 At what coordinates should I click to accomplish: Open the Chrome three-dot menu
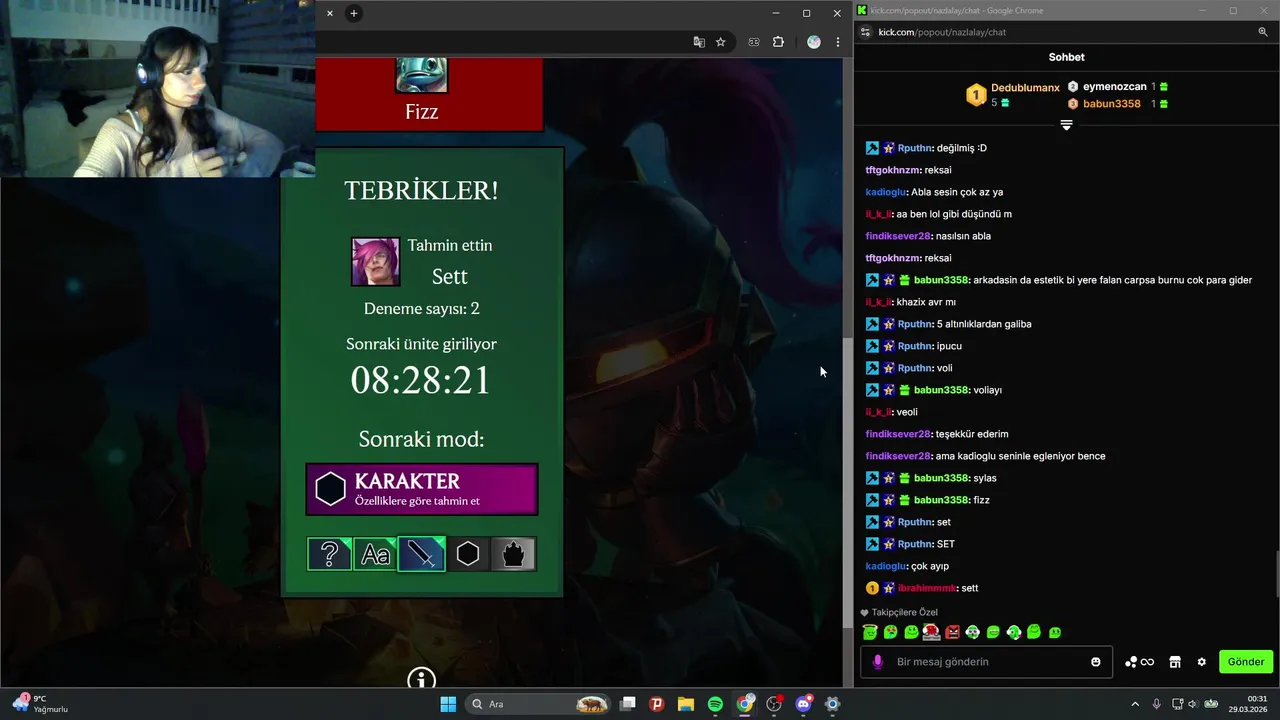pyautogui.click(x=838, y=42)
